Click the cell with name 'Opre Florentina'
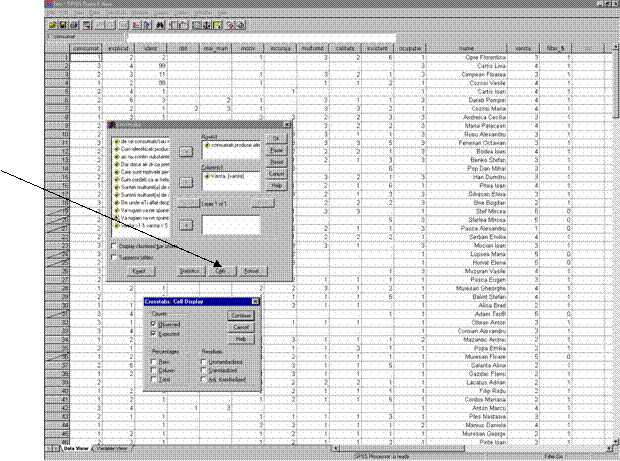Image resolution: width=620 pixels, height=461 pixels. [467, 57]
